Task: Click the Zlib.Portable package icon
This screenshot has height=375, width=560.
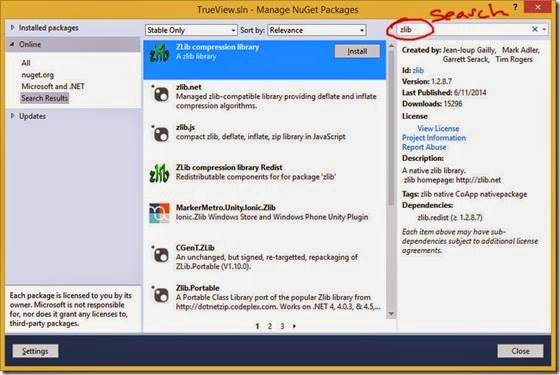Action: click(160, 295)
